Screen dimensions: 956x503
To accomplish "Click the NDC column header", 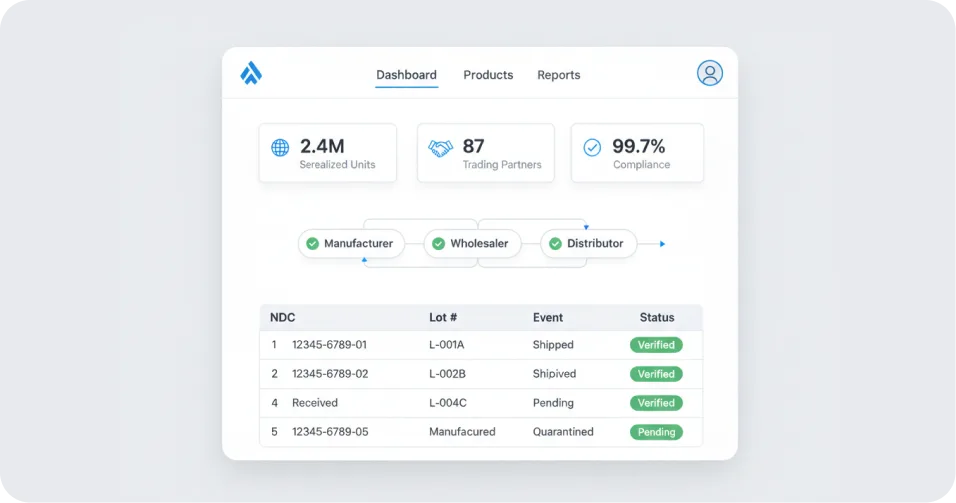I will click(x=282, y=318).
